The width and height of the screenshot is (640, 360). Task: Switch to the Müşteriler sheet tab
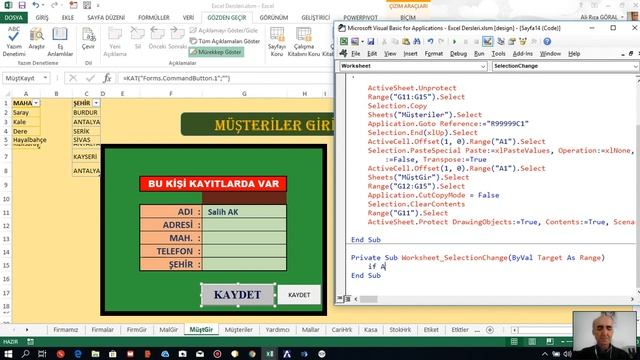239,330
